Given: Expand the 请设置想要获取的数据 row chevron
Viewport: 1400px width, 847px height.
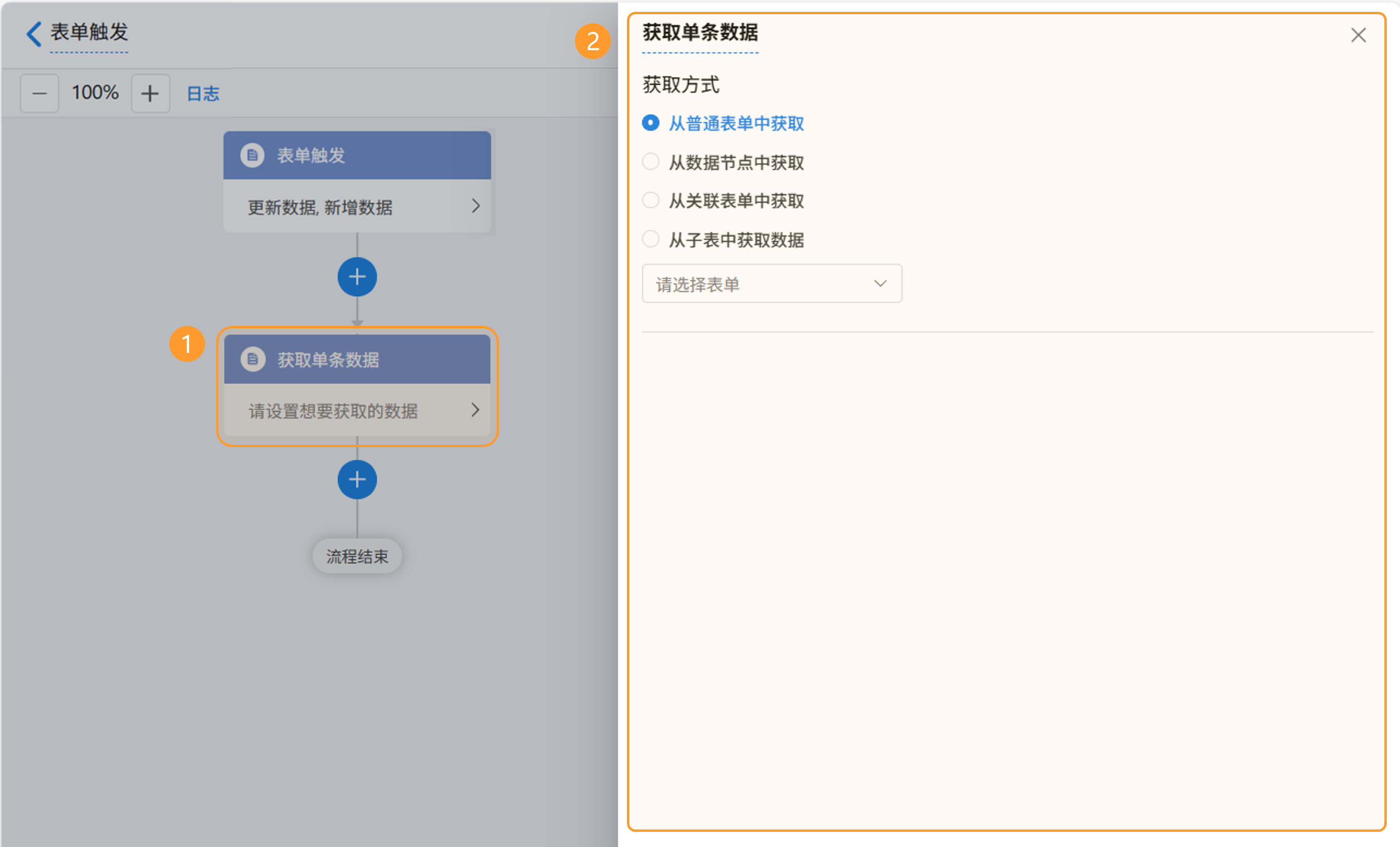Looking at the screenshot, I should pyautogui.click(x=475, y=410).
